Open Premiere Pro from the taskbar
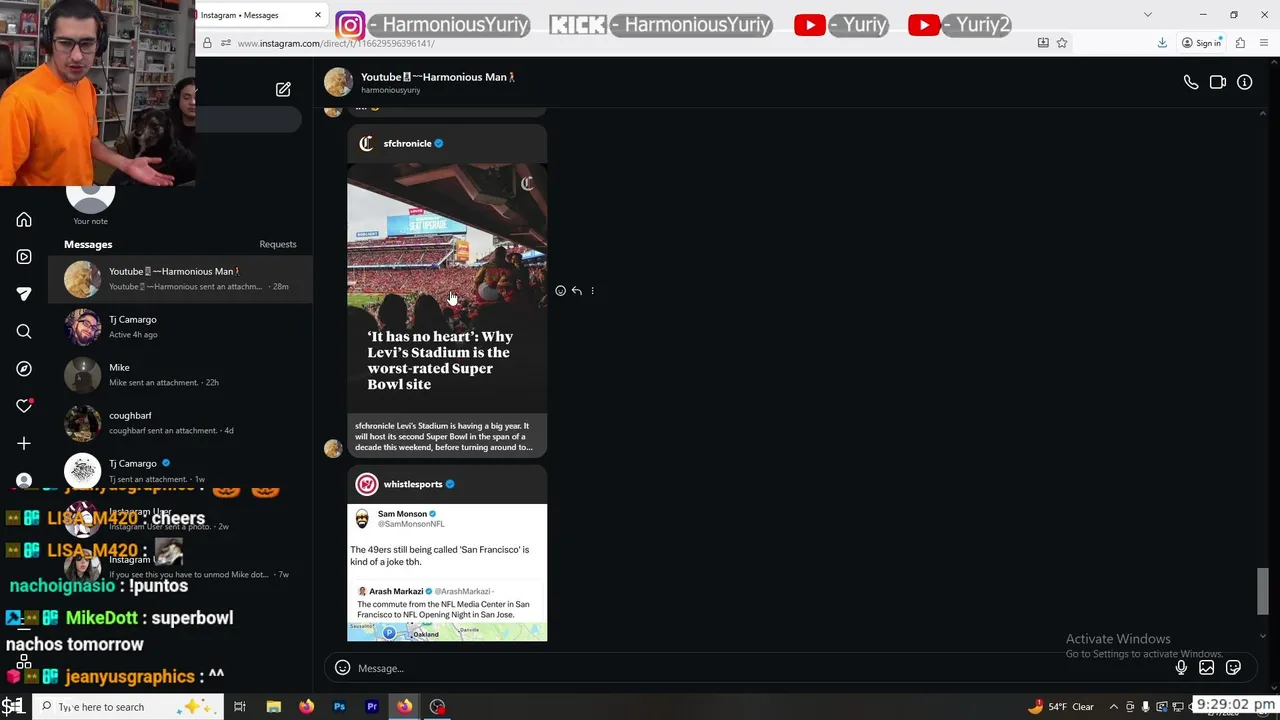Image resolution: width=1280 pixels, height=720 pixels. pos(372,707)
